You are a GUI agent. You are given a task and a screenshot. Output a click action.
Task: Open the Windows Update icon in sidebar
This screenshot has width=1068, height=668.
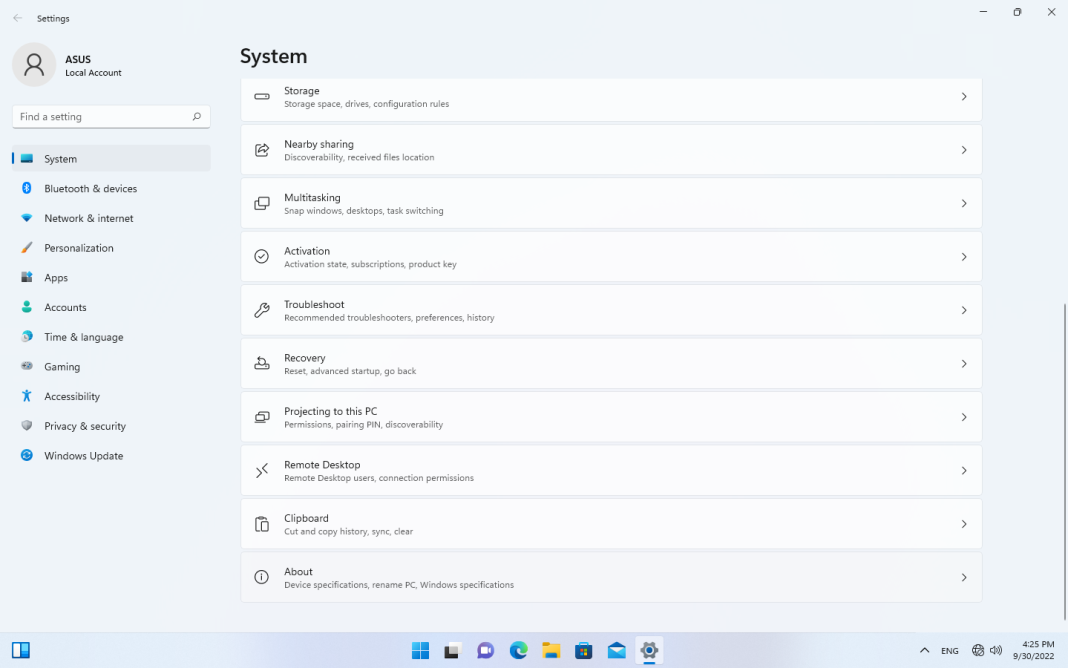click(26, 455)
